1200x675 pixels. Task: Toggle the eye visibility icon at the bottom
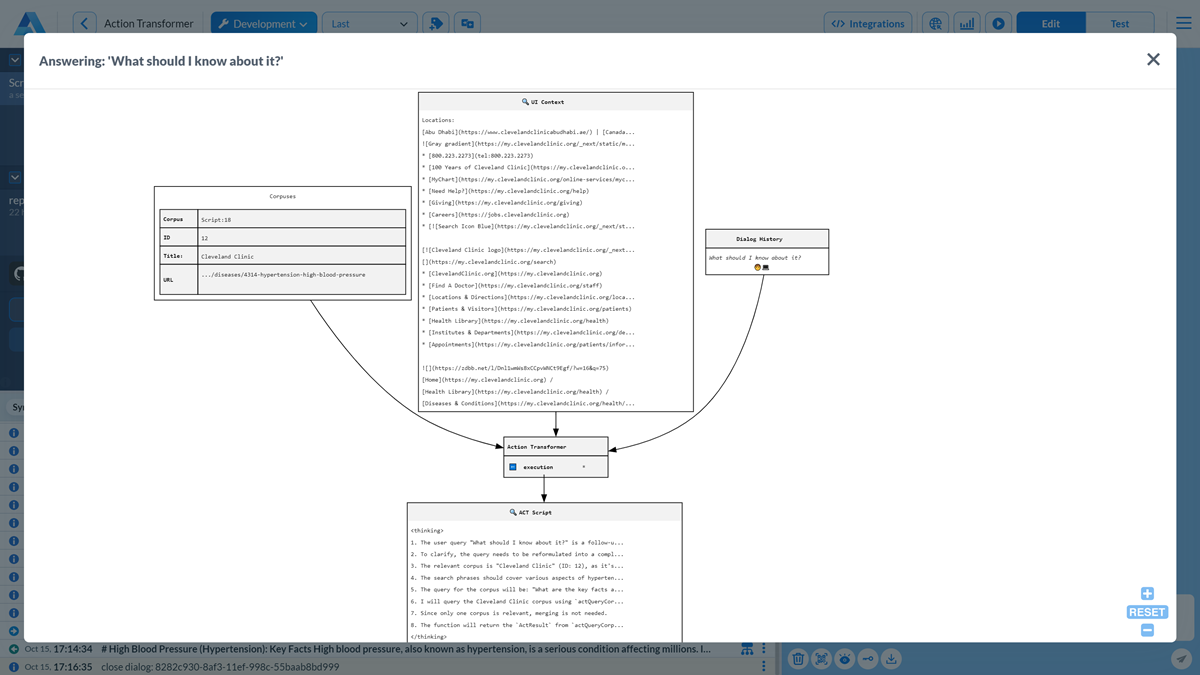(845, 658)
